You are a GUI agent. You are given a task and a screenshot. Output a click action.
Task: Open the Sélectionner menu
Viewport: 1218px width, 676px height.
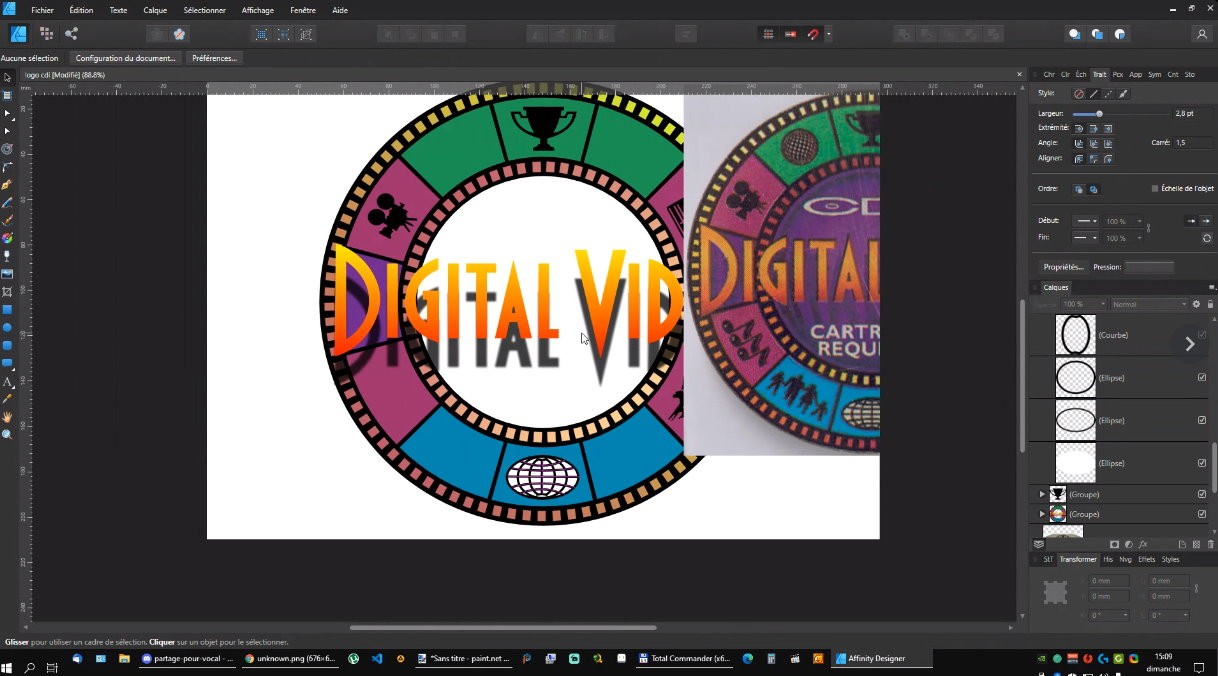point(205,10)
